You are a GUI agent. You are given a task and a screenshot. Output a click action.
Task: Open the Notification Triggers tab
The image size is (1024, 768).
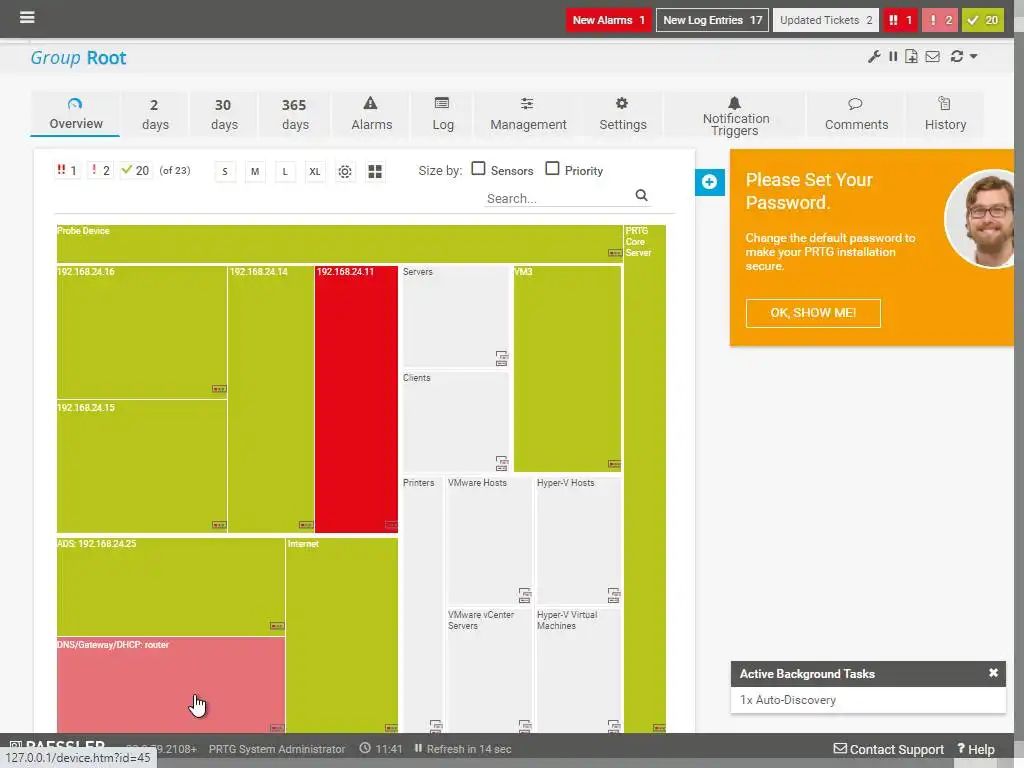tap(735, 114)
